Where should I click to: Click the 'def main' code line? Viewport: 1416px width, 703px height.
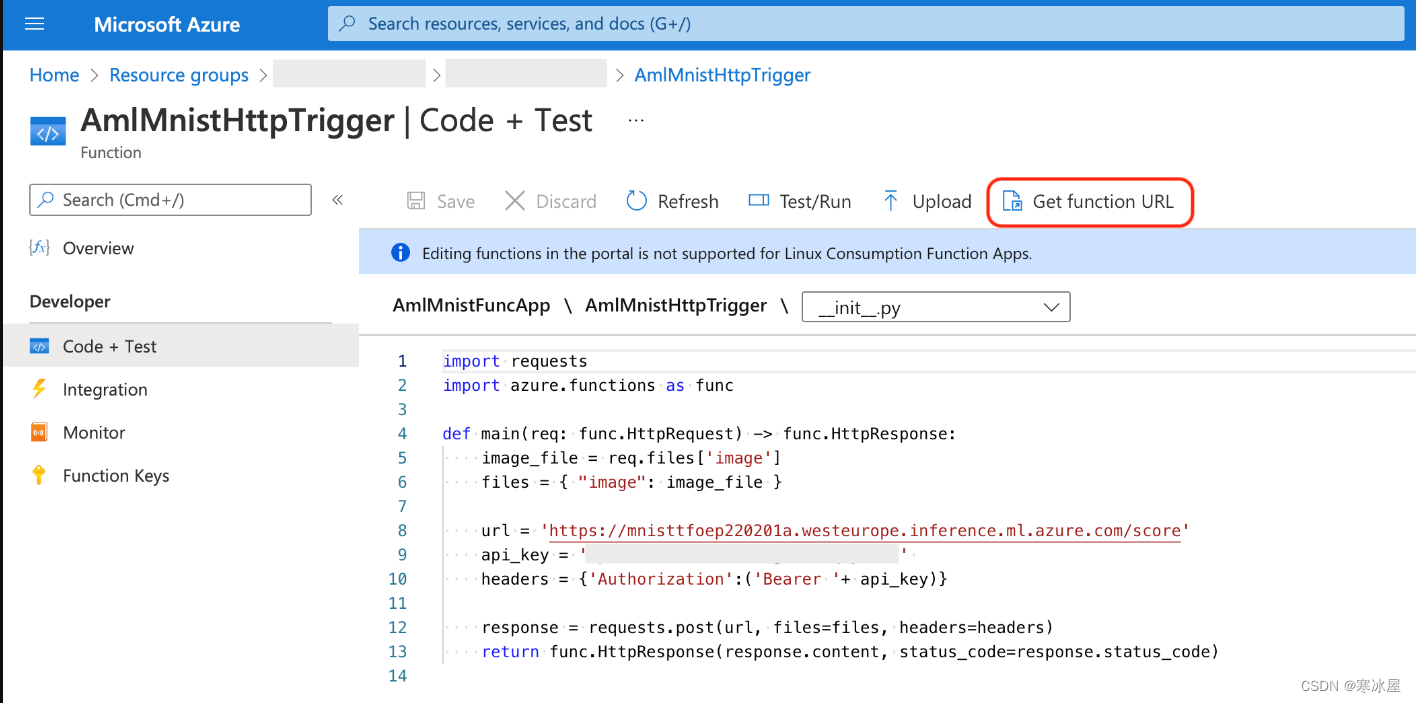pos(700,434)
